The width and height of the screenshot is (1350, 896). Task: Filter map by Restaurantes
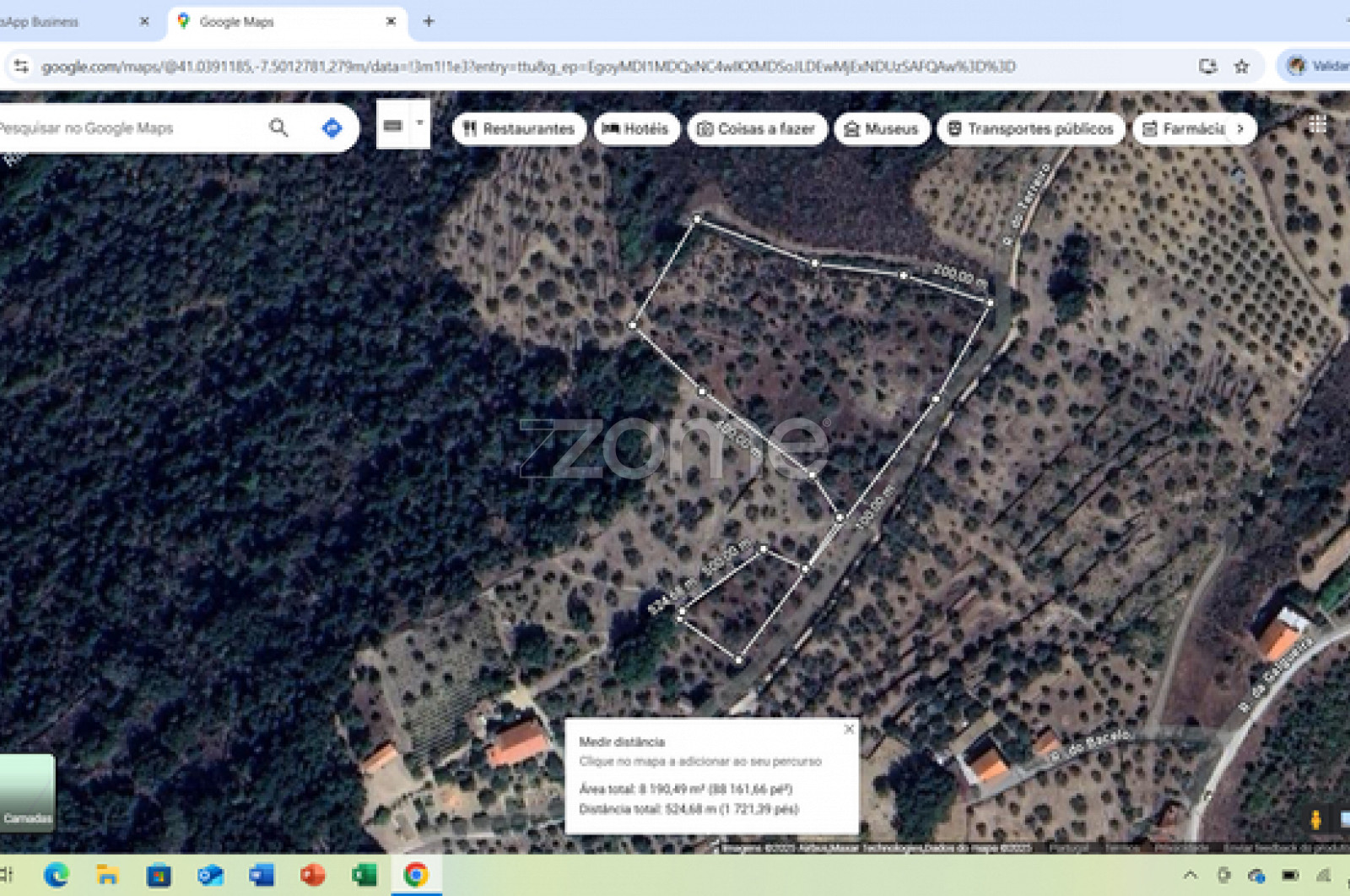pos(519,128)
